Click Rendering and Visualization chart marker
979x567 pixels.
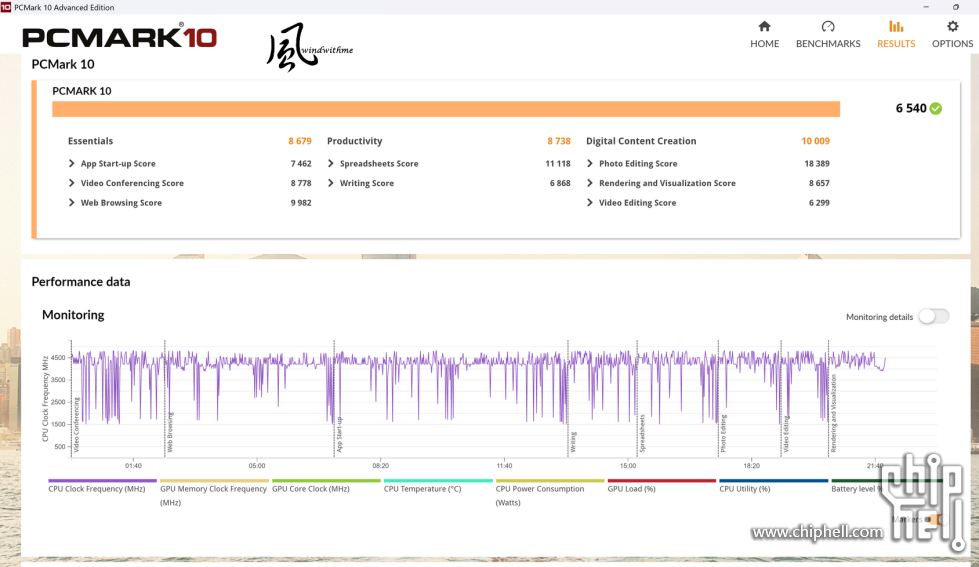click(x=834, y=413)
